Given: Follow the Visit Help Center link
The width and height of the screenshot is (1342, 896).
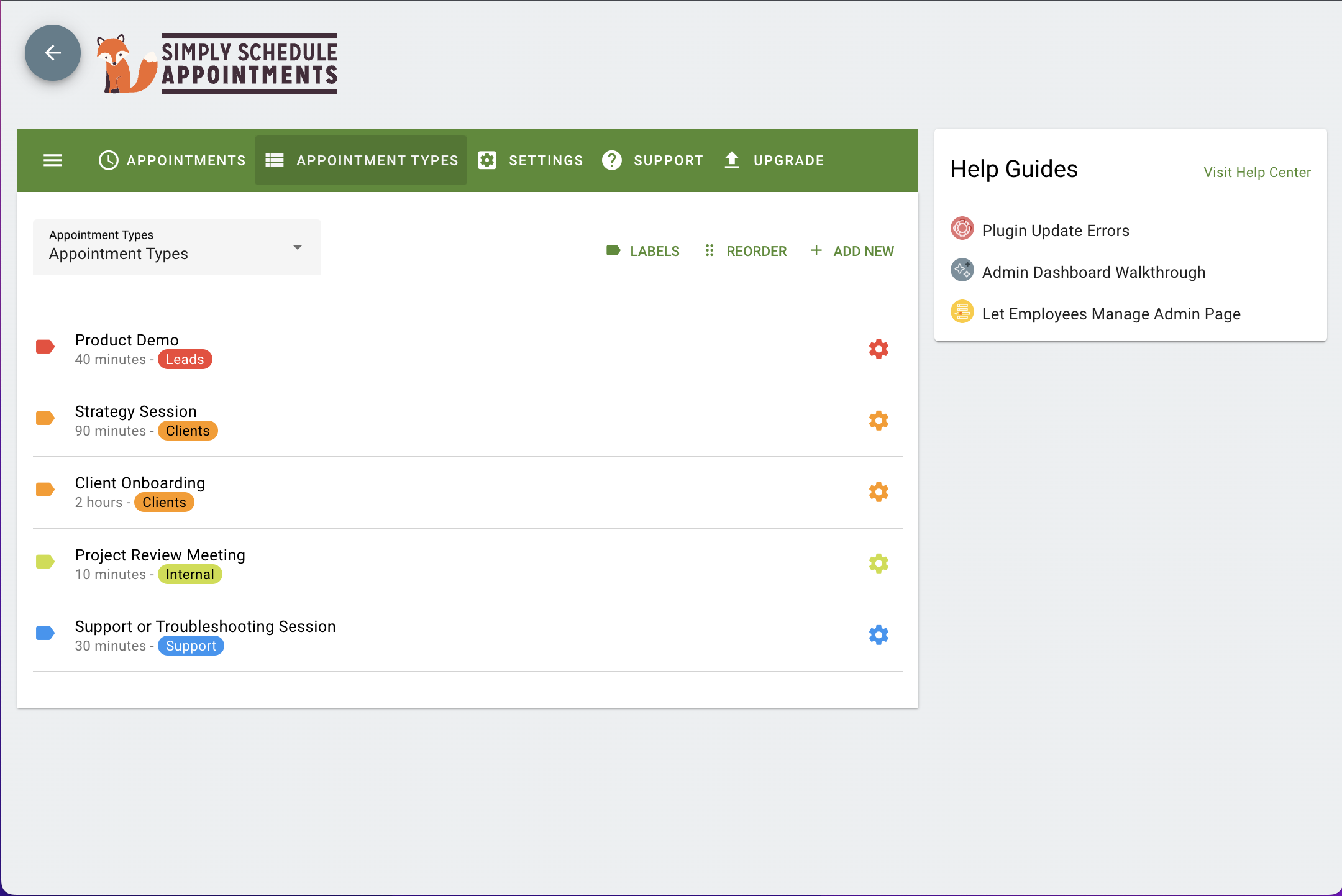Looking at the screenshot, I should click(x=1257, y=172).
